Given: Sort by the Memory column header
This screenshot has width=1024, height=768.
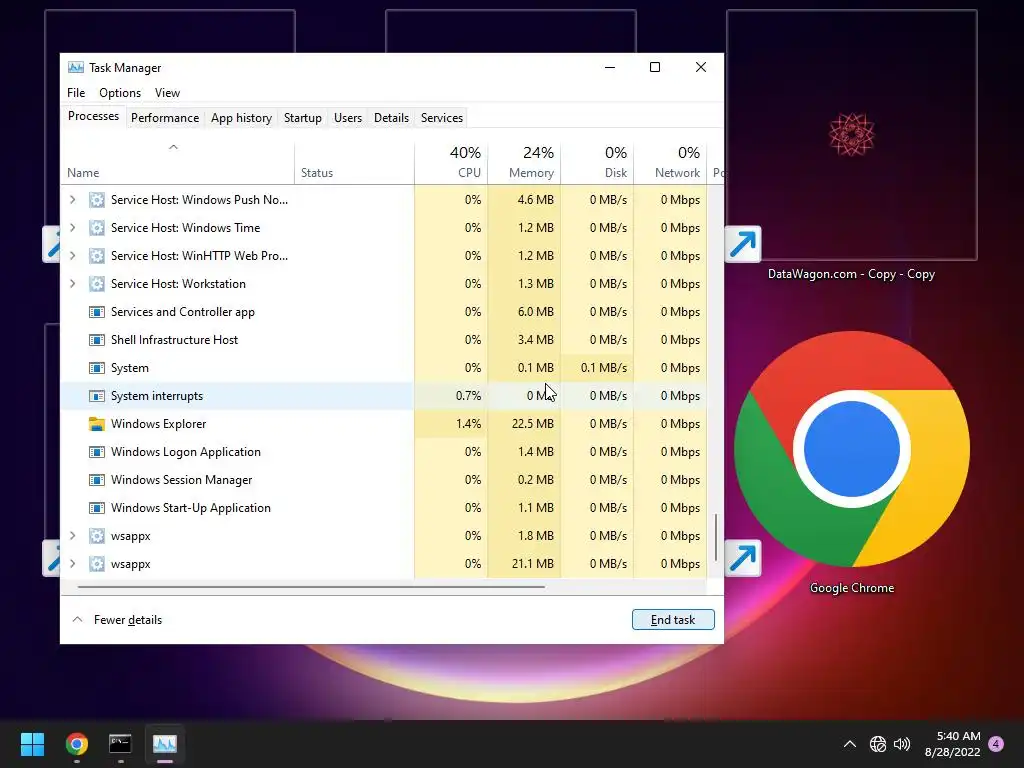Looking at the screenshot, I should [x=524, y=163].
